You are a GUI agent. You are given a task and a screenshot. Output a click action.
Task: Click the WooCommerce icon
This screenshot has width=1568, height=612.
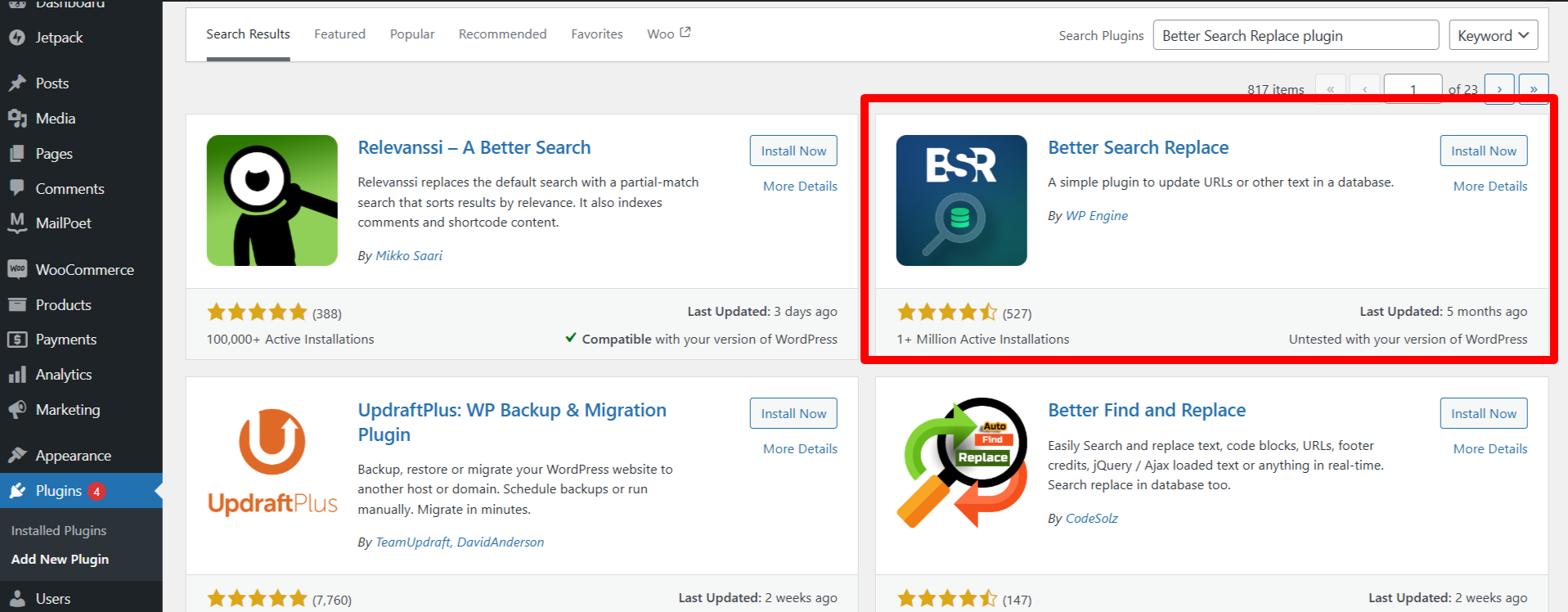point(17,269)
